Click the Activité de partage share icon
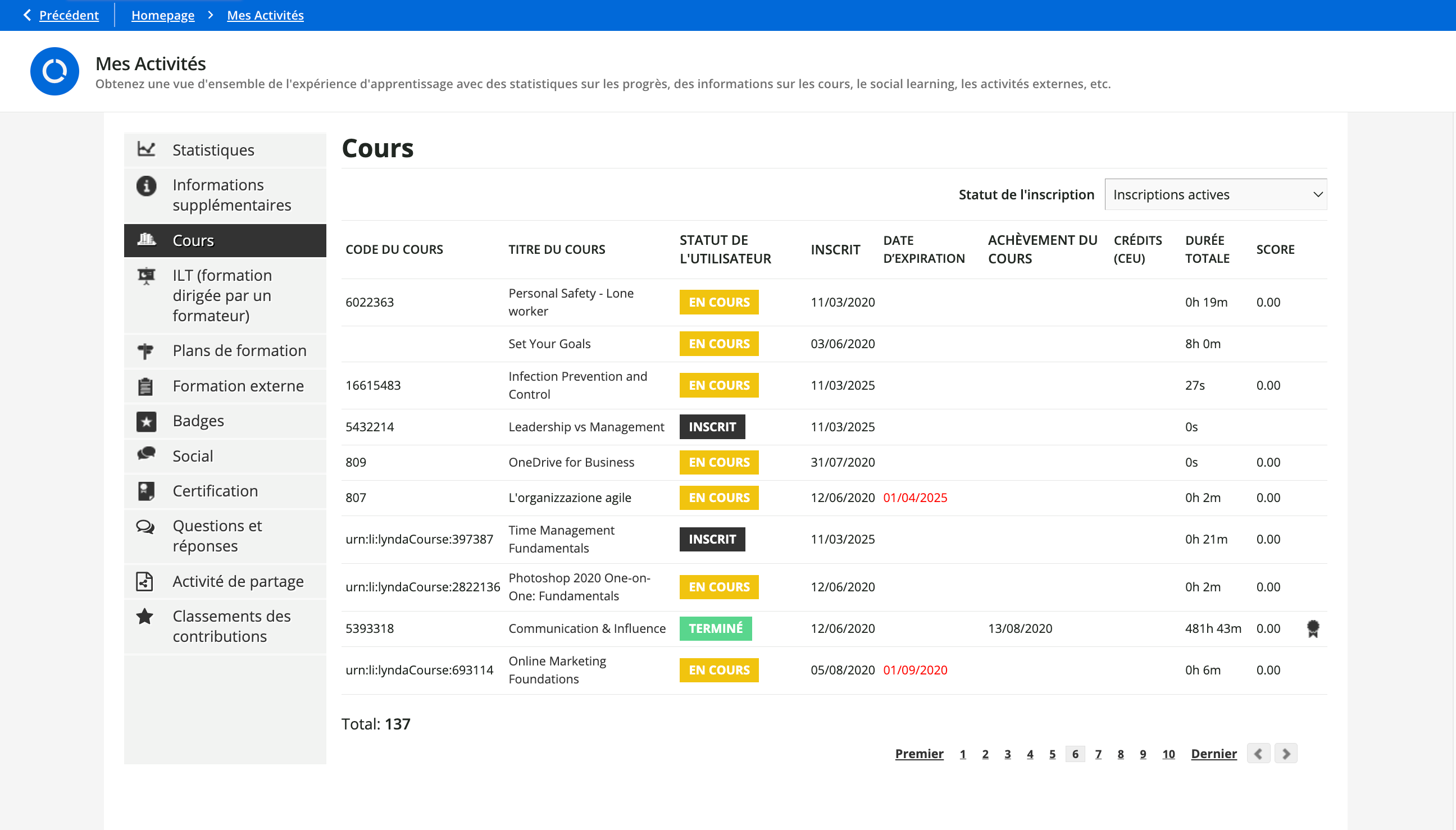This screenshot has height=830, width=1456. click(x=145, y=581)
